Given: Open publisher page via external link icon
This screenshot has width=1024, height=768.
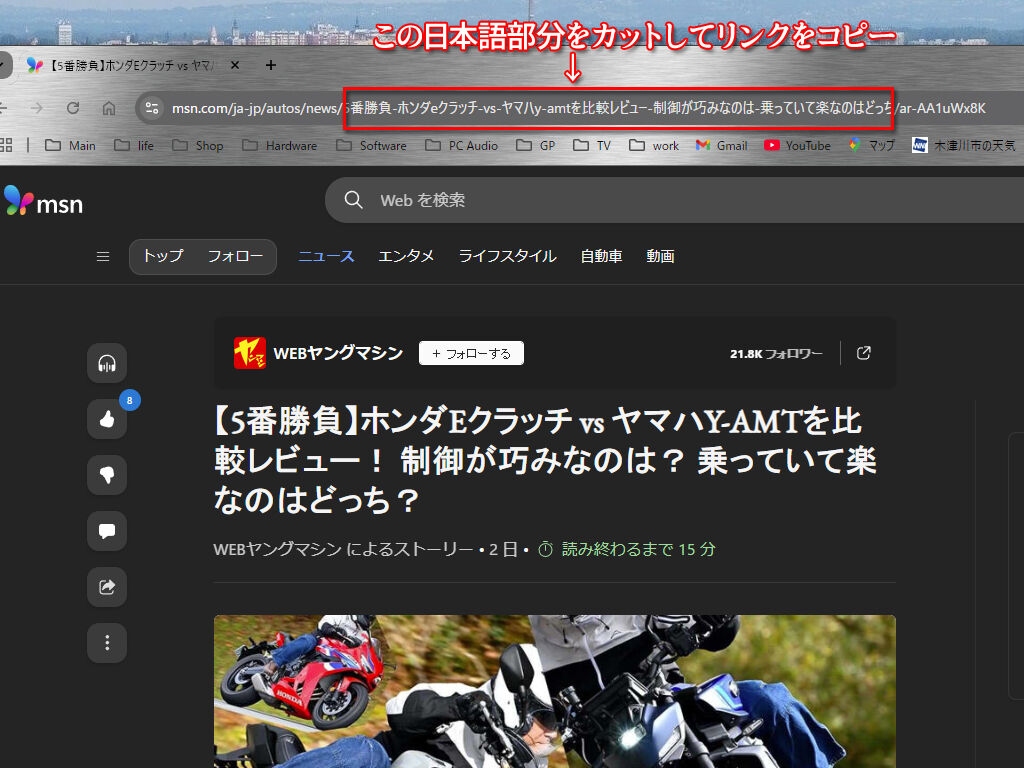Looking at the screenshot, I should [864, 353].
